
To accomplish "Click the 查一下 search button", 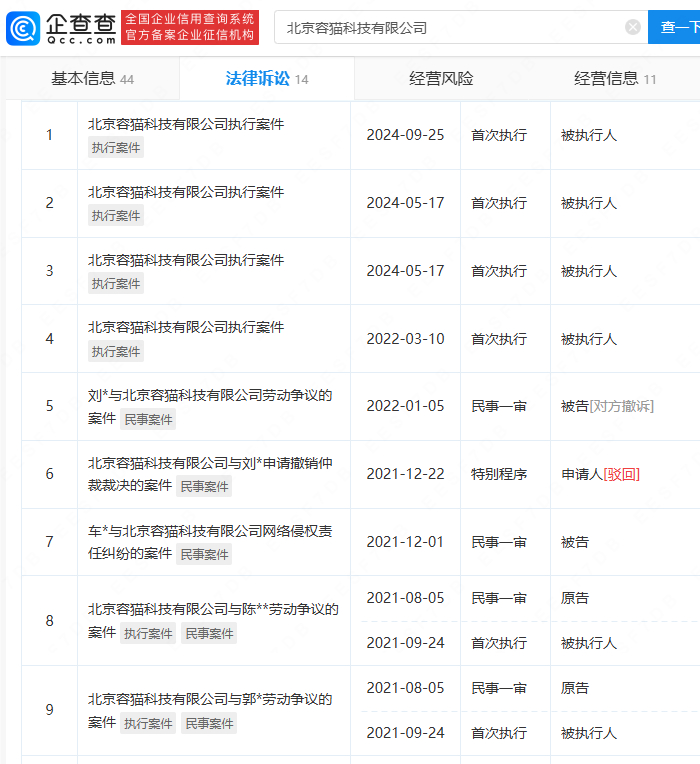I will (x=676, y=27).
